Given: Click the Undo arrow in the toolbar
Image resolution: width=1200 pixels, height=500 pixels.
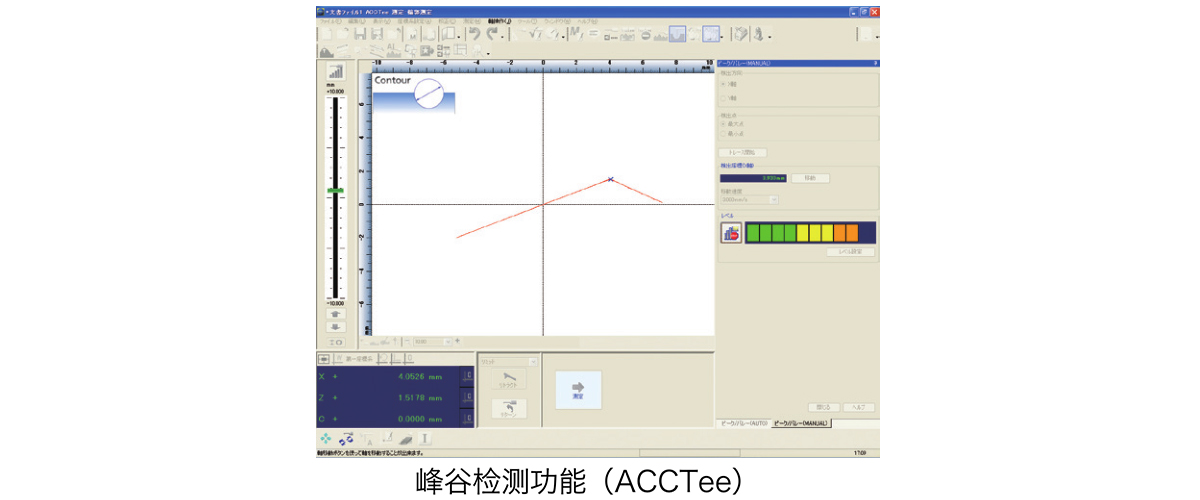Looking at the screenshot, I should tap(474, 34).
